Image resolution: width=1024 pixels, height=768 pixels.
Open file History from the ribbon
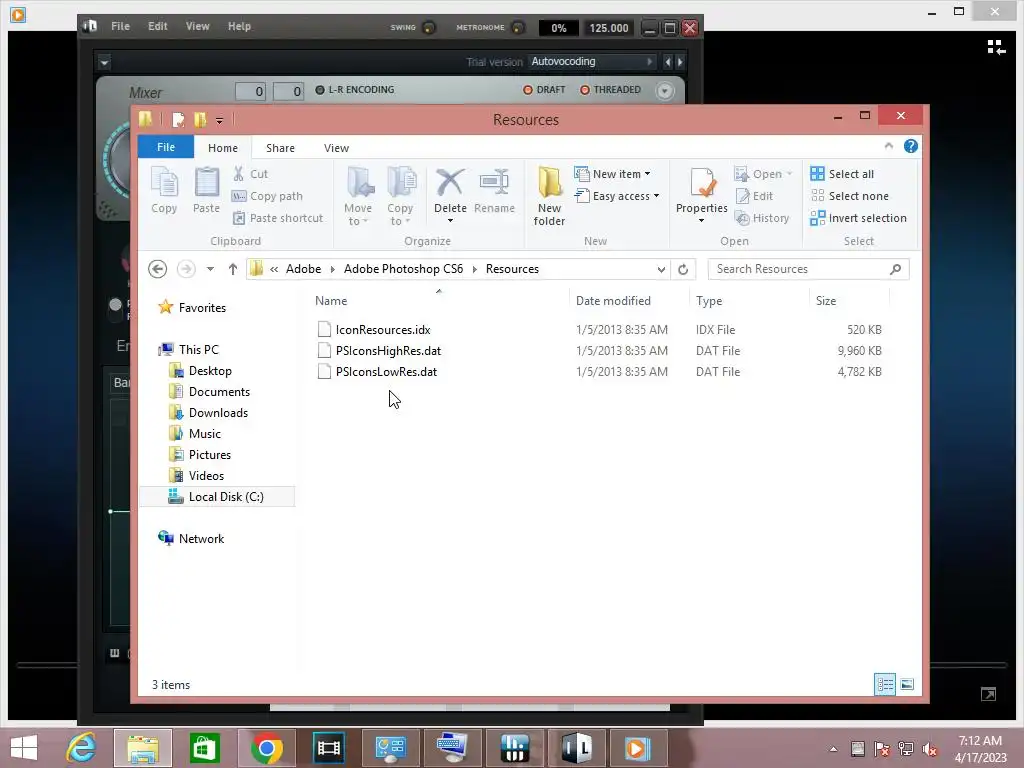coord(762,218)
